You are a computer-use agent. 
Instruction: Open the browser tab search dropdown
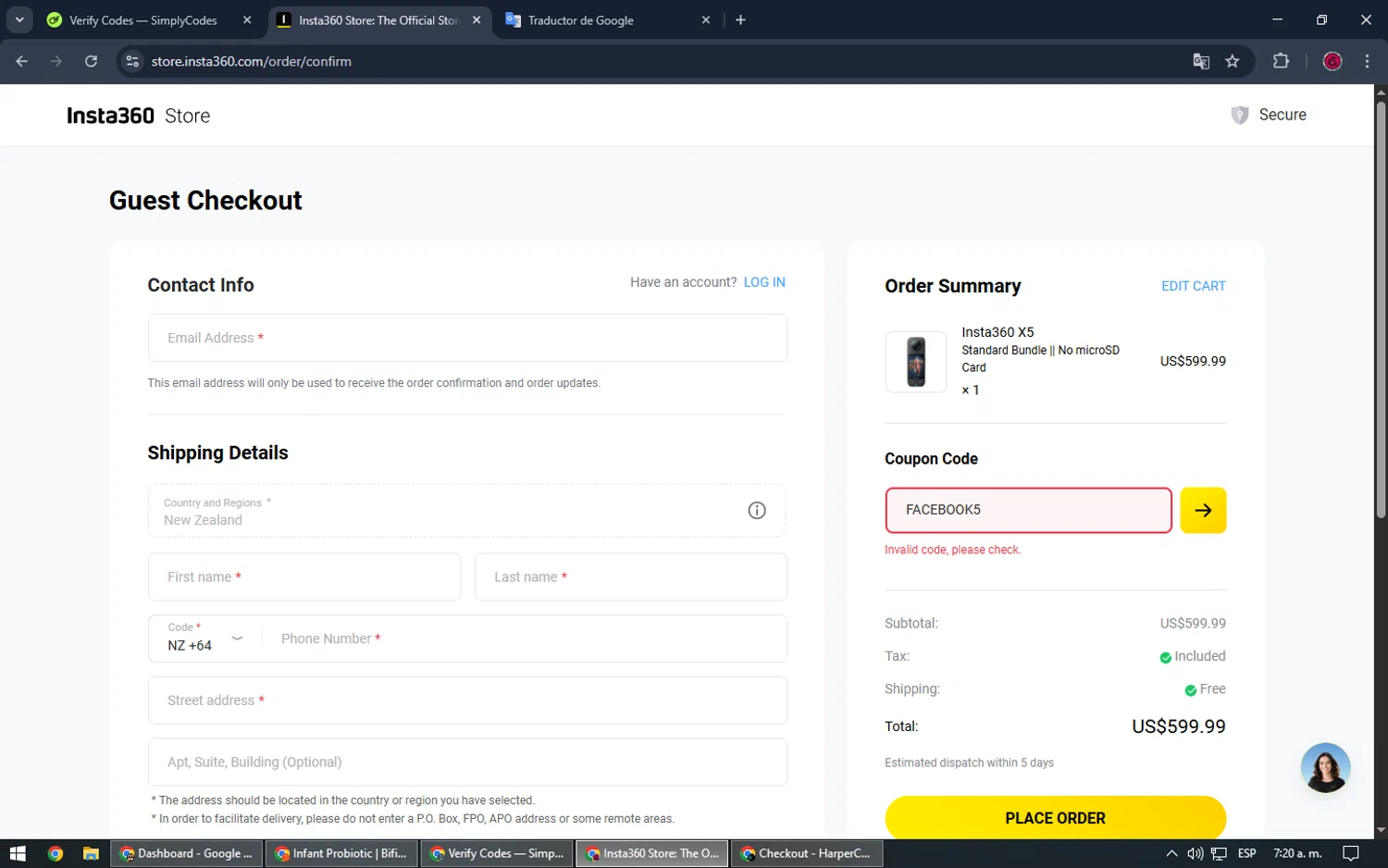coord(19,19)
